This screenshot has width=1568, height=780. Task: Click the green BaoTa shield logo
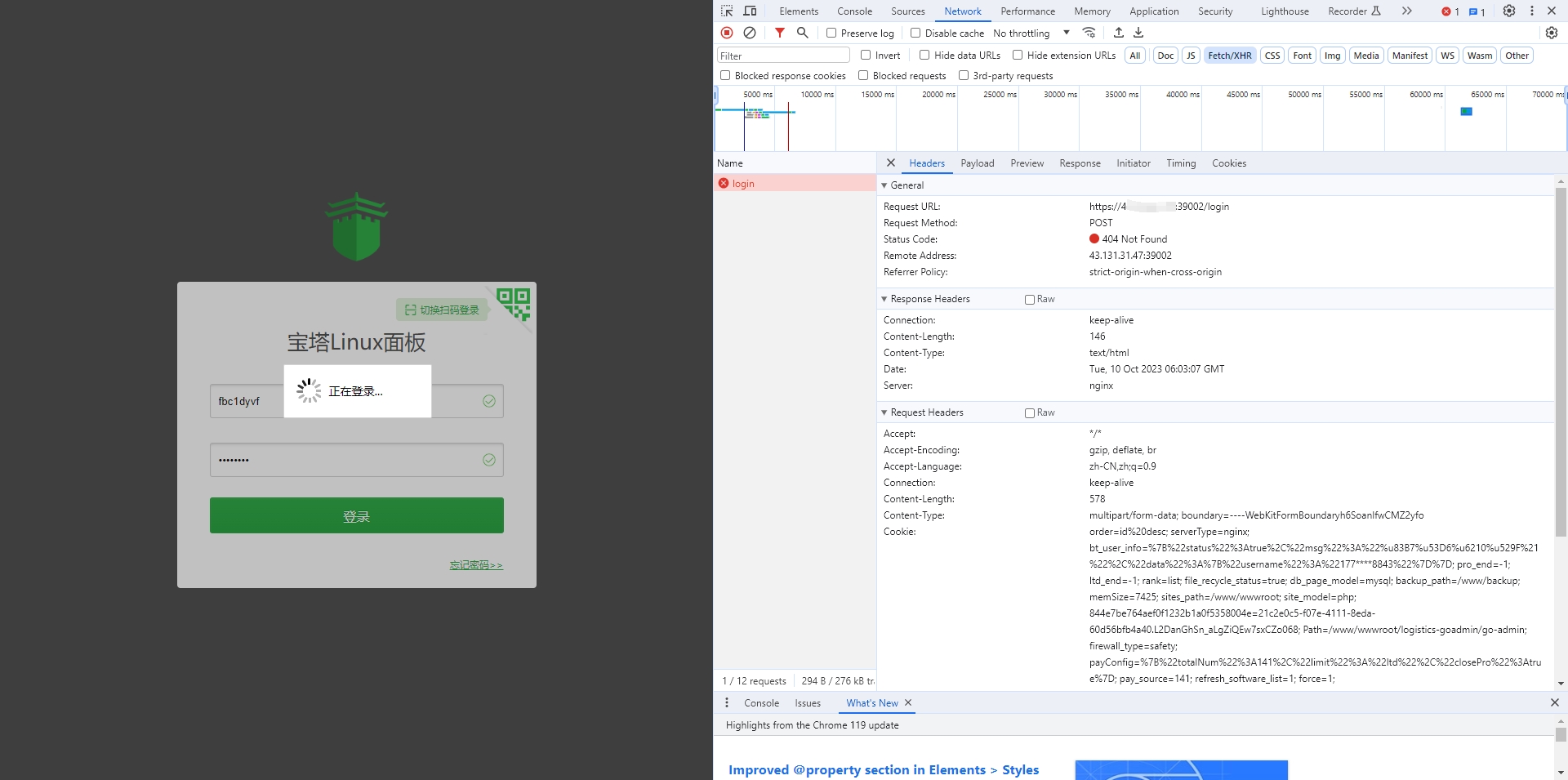357,226
